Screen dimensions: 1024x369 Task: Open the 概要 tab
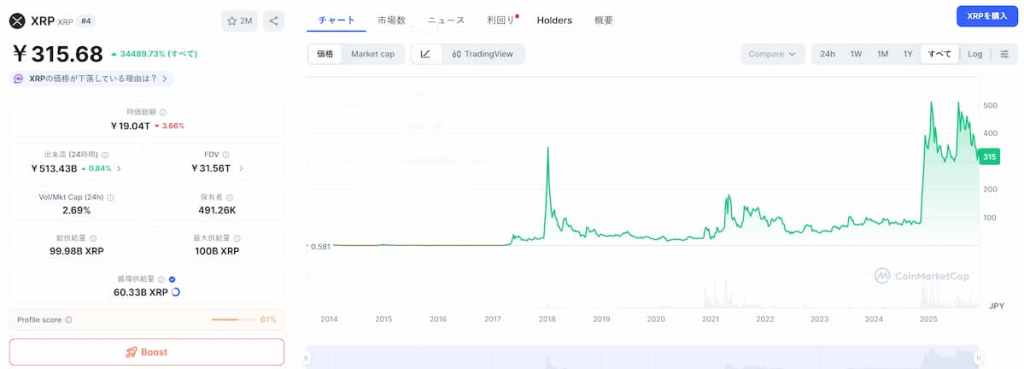tap(603, 20)
